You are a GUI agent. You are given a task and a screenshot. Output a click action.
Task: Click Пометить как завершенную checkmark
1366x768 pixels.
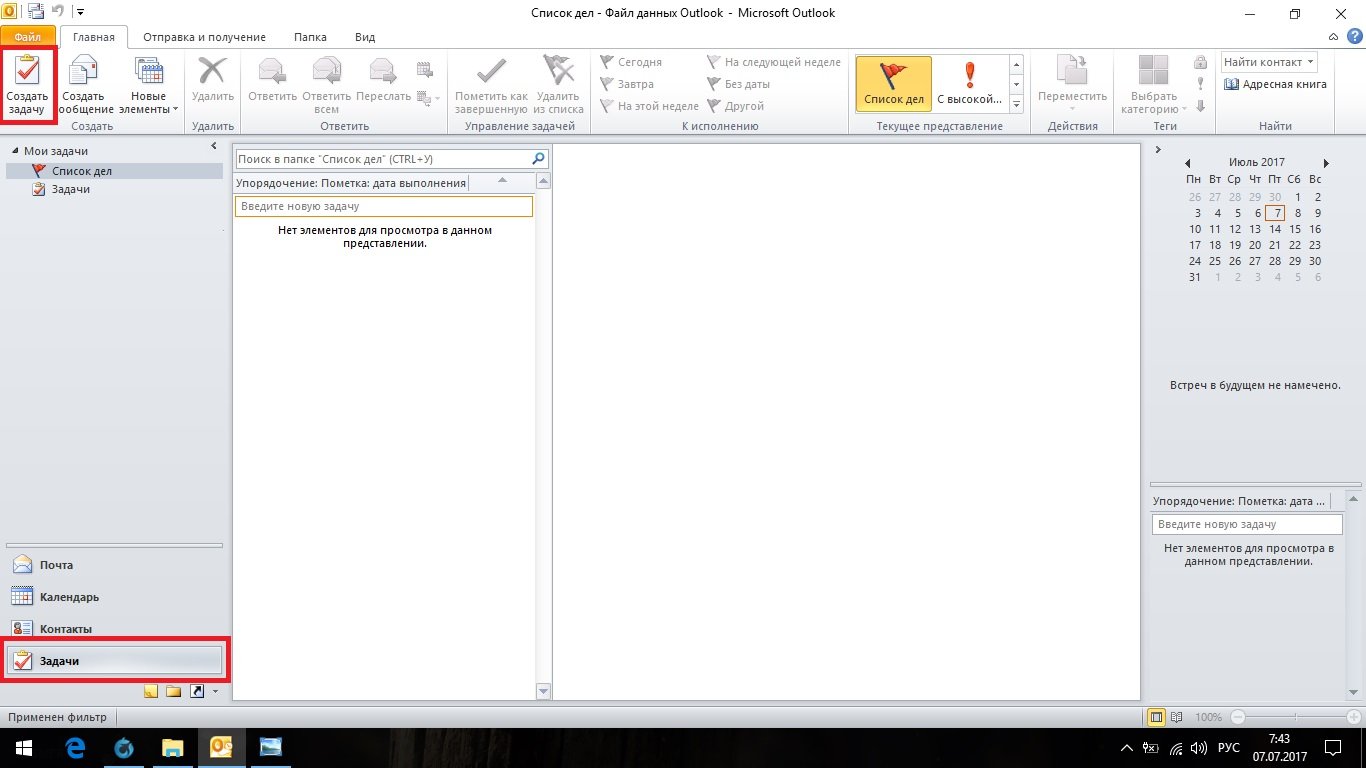491,86
